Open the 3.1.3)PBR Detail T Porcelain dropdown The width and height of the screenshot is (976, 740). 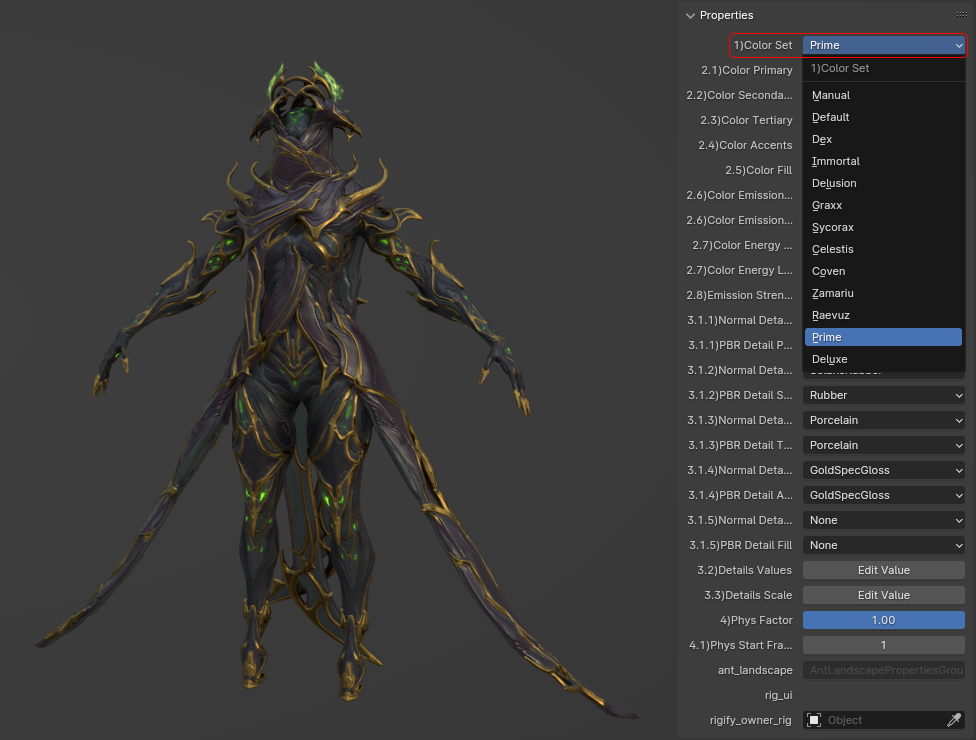pos(884,445)
